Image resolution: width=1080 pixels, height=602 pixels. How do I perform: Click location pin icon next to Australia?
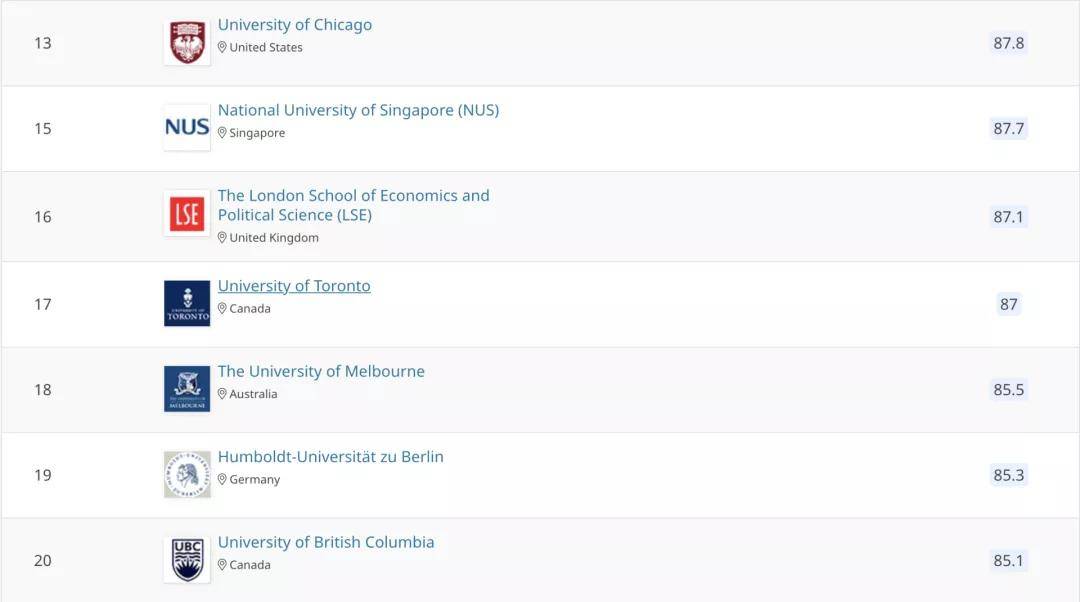pos(222,394)
